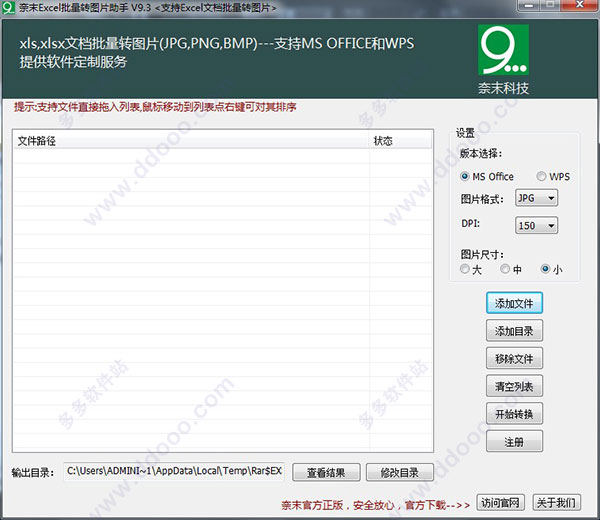The image size is (600, 520).
Task: Click the 状态 column header
Action: (x=400, y=141)
